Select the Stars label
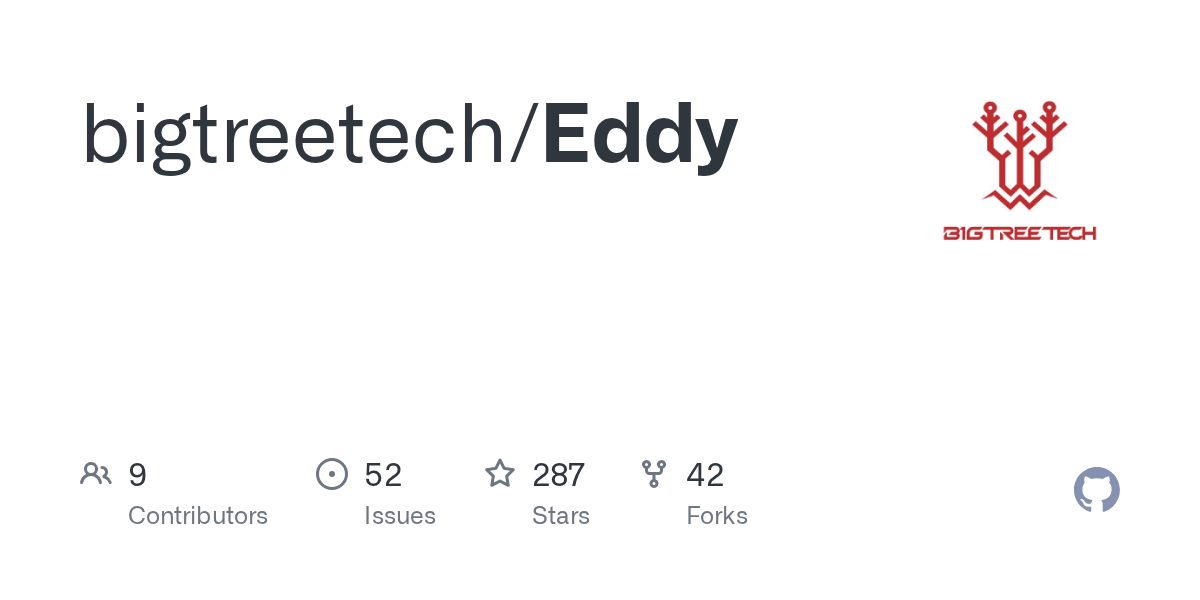 coord(561,516)
